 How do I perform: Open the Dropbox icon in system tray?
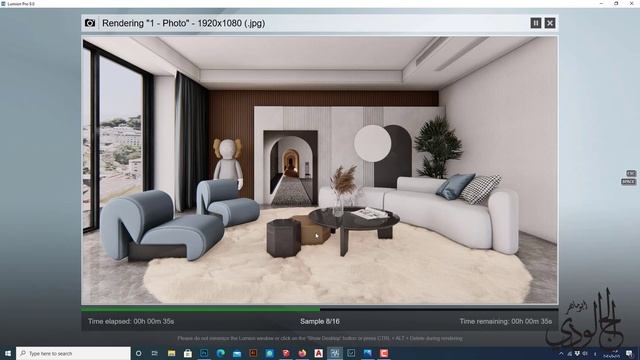[x=577, y=353]
